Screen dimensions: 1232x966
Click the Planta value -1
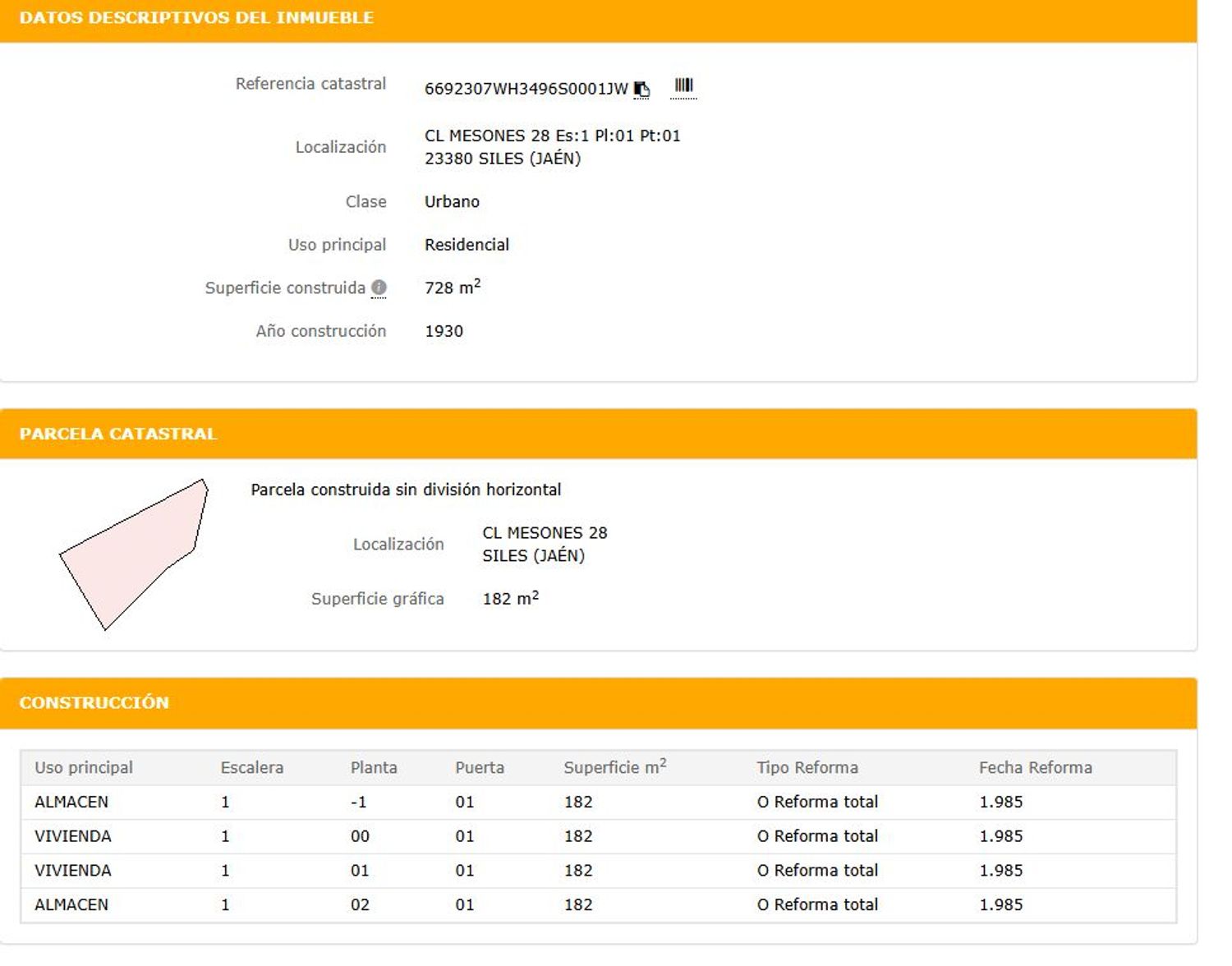tap(358, 802)
